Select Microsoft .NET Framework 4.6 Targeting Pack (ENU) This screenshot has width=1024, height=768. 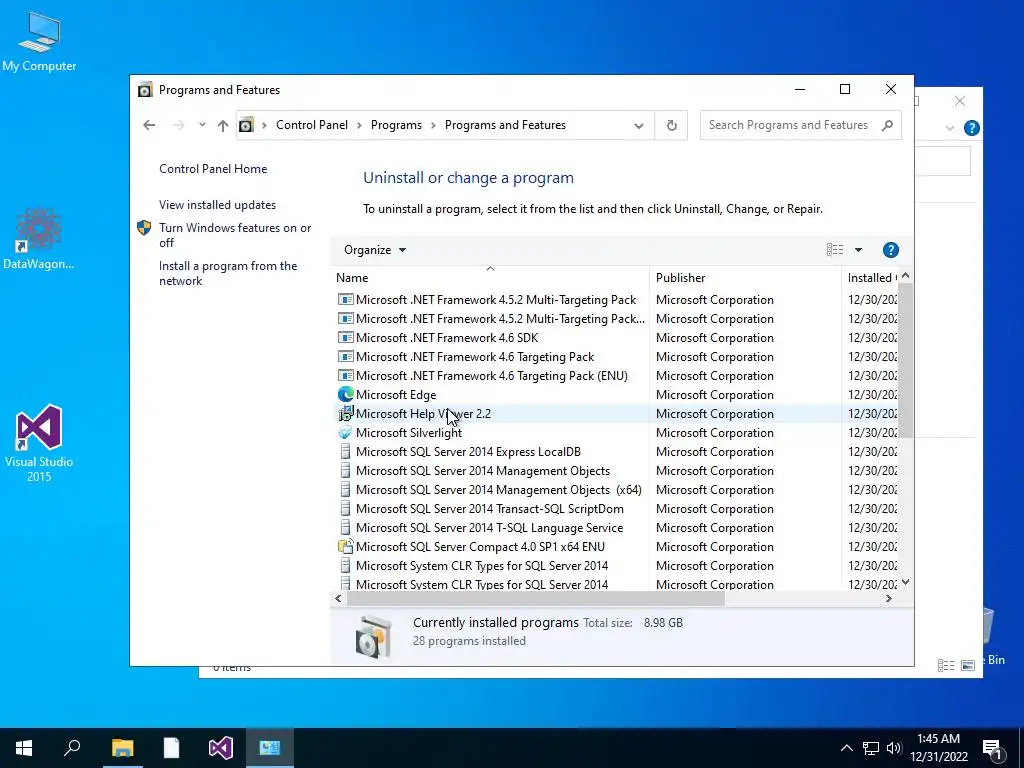click(x=491, y=376)
